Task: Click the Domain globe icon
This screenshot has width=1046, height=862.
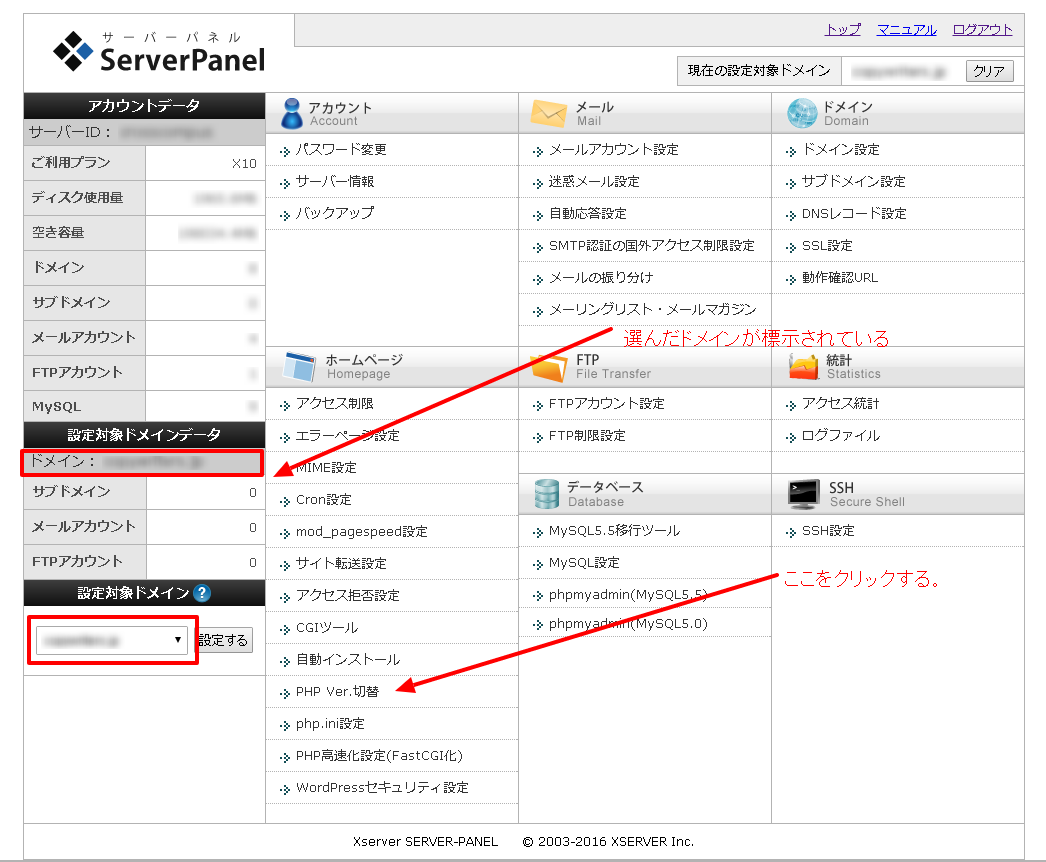Action: [x=802, y=113]
